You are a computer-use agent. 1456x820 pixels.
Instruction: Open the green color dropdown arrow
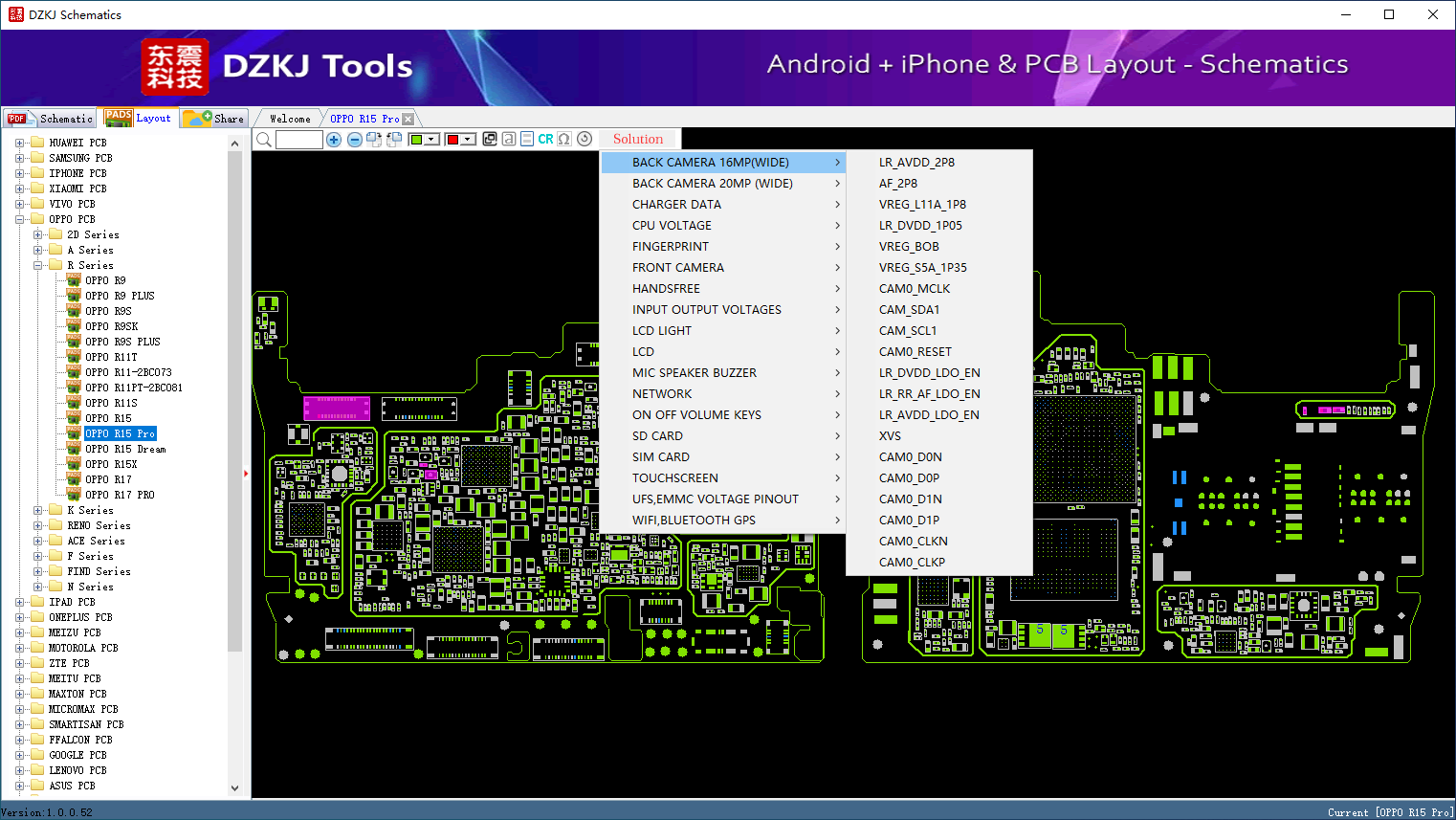[431, 140]
